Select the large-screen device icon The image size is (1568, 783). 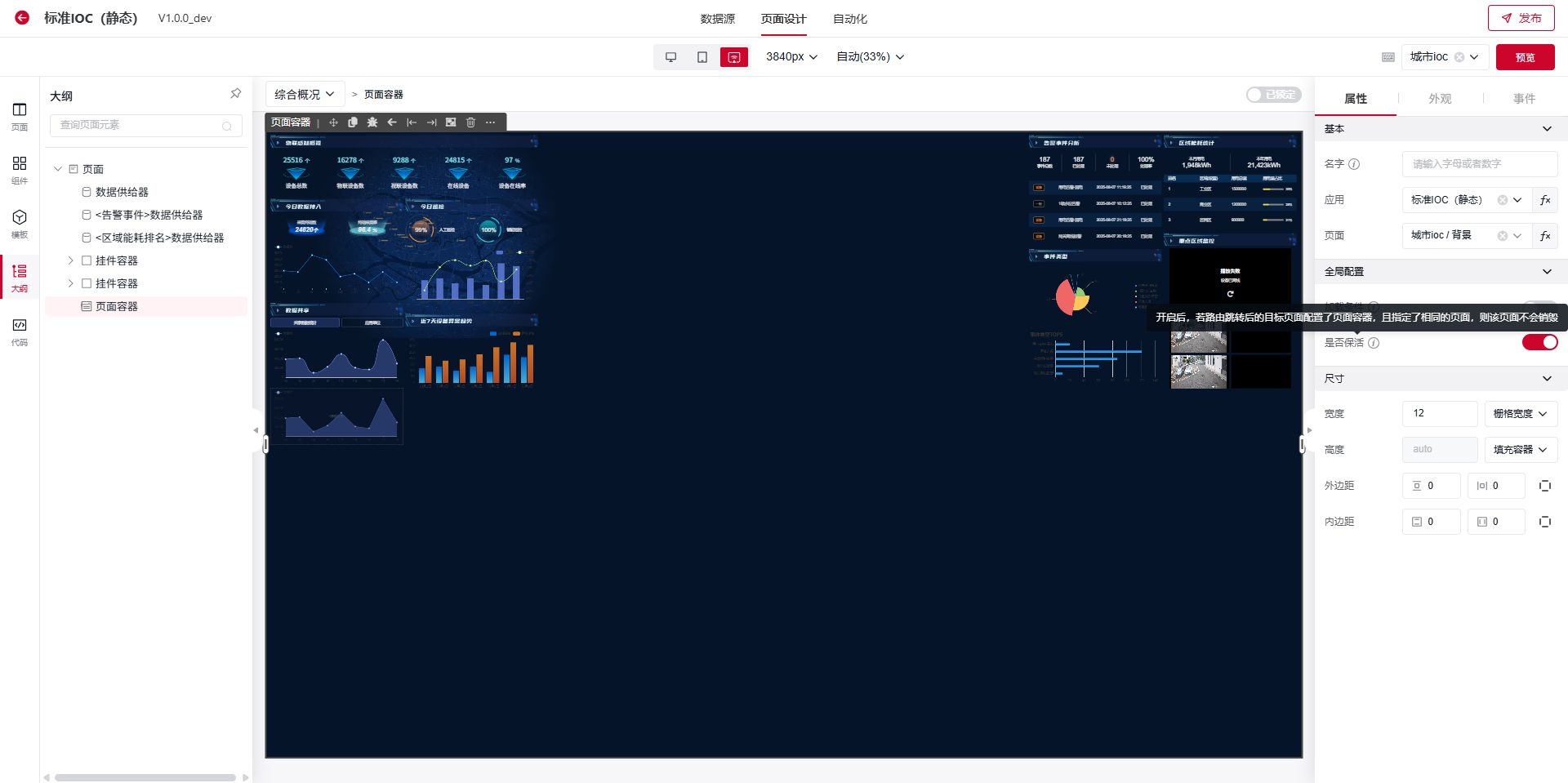point(733,57)
